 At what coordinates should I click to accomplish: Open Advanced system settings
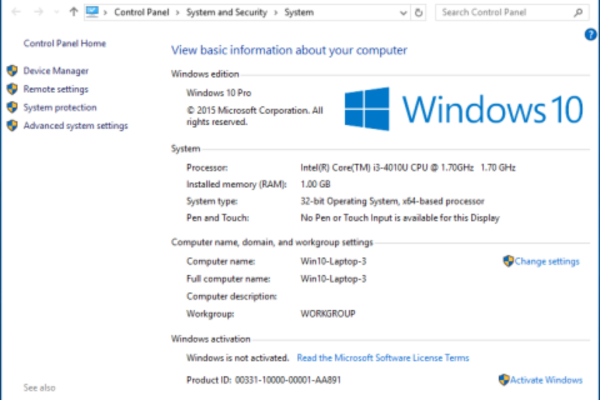click(x=75, y=125)
